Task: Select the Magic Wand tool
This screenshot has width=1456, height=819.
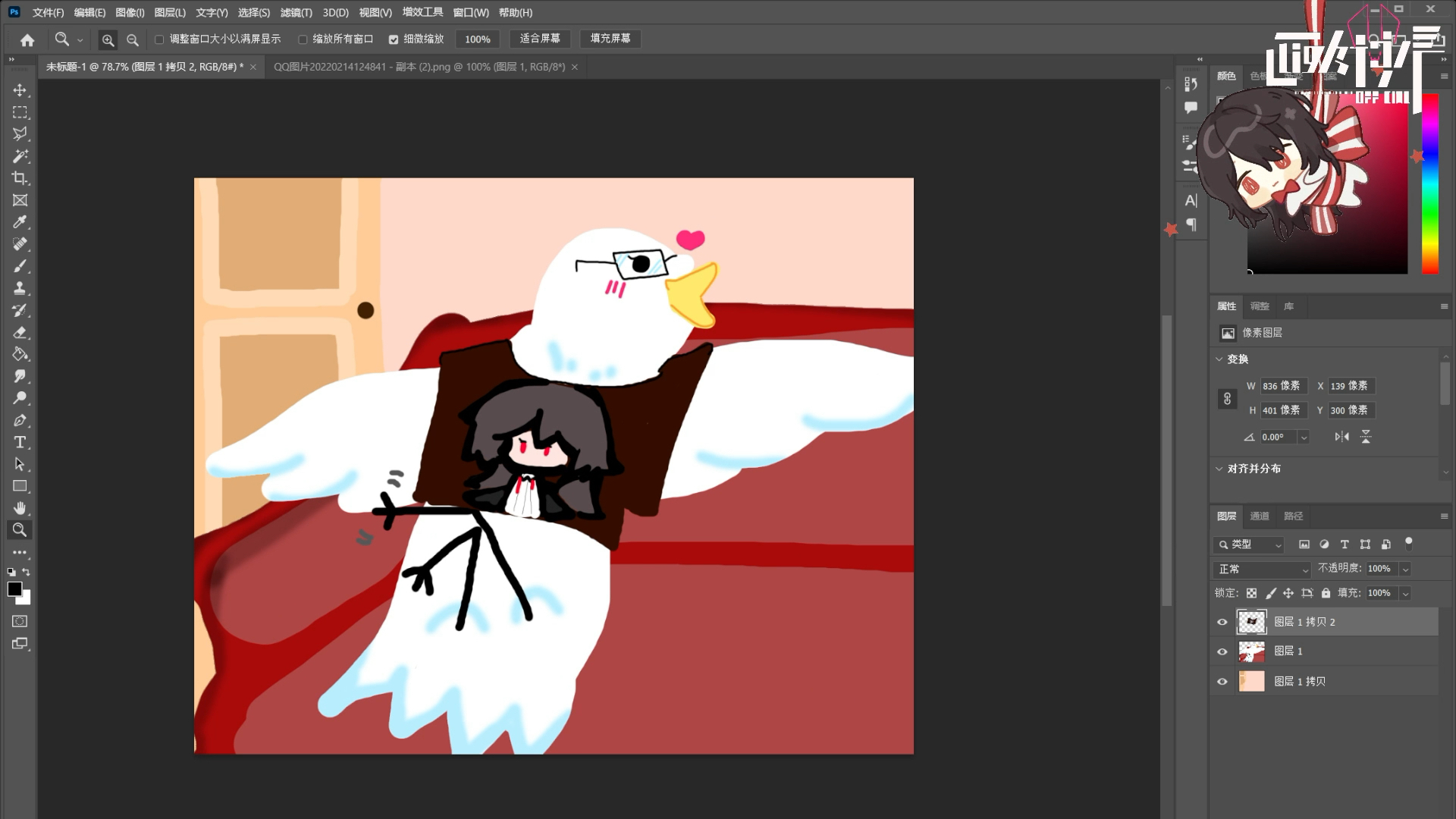Action: click(20, 156)
